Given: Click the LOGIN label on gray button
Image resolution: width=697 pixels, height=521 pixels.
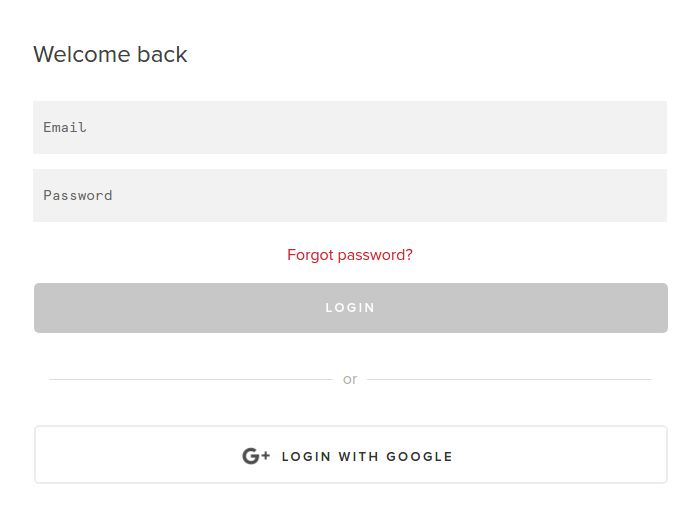Looking at the screenshot, I should (x=350, y=308).
